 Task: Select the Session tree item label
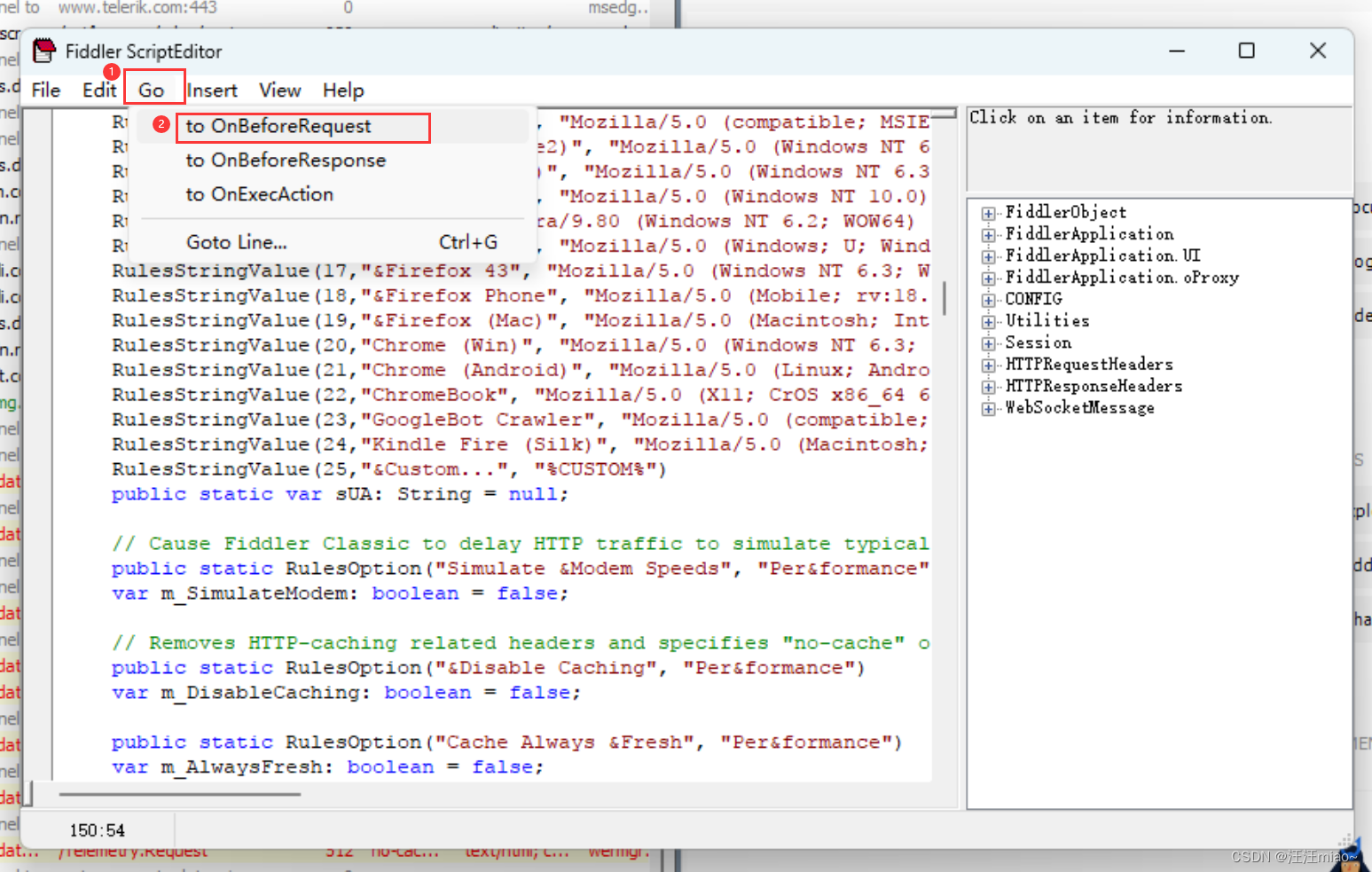click(x=1038, y=342)
